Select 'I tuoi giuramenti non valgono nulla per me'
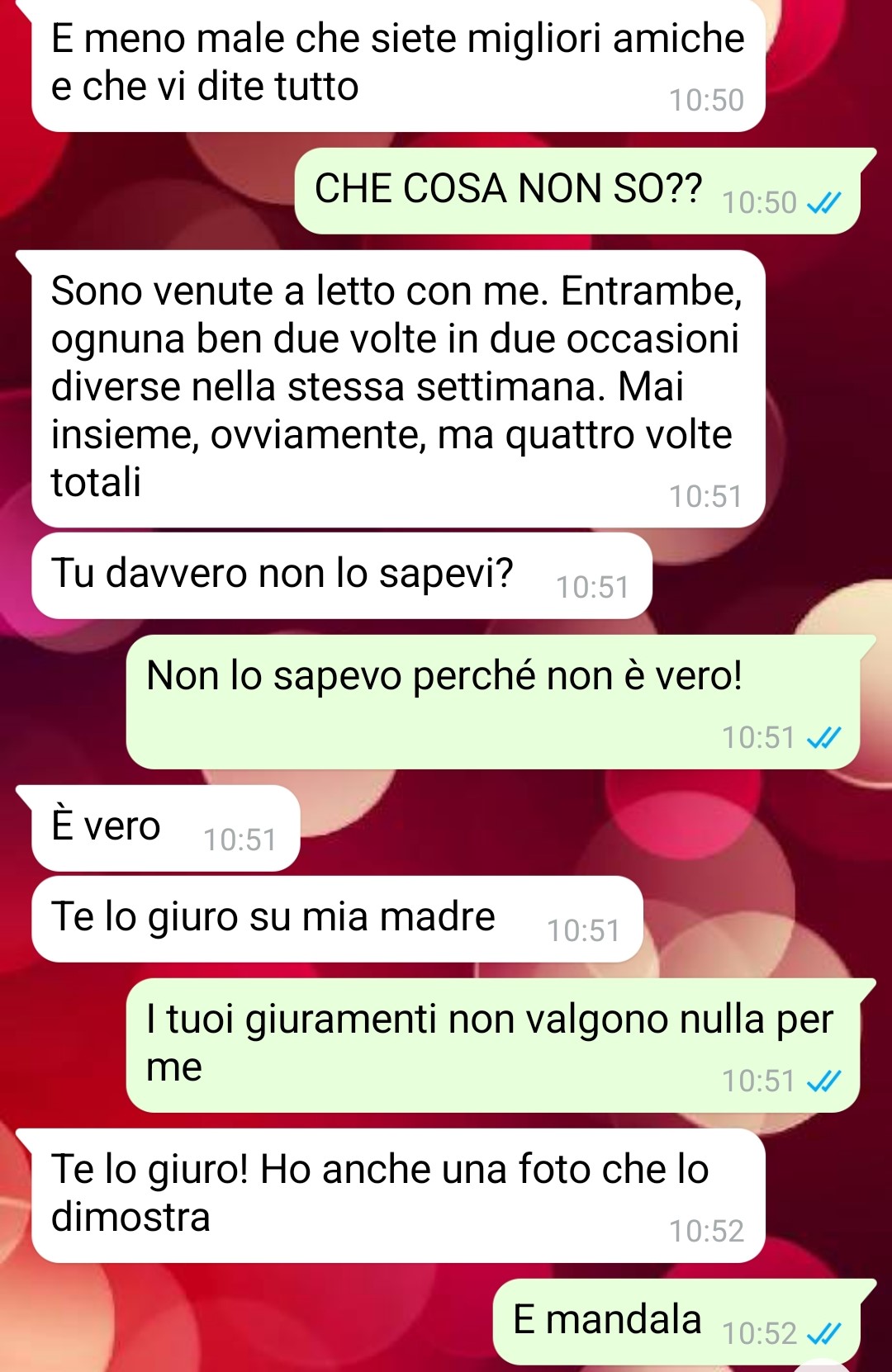Screen dimensions: 892x1372 [493, 1045]
